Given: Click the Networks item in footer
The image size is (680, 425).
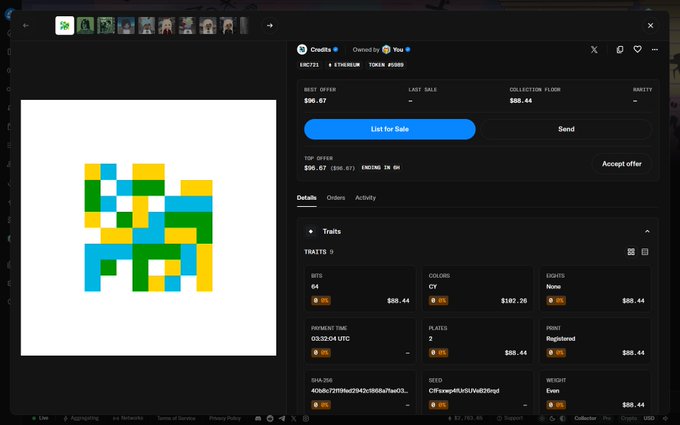Looking at the screenshot, I should coord(128,418).
